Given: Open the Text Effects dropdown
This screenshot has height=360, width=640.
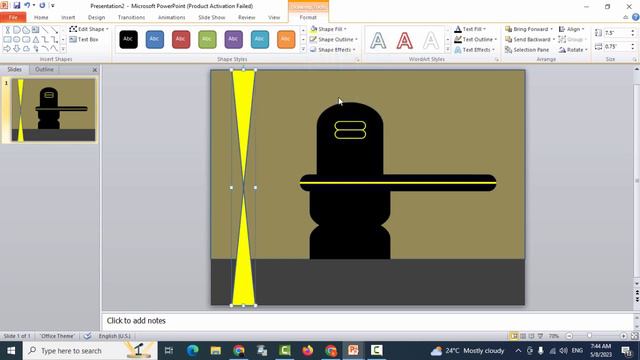Looking at the screenshot, I should [475, 49].
